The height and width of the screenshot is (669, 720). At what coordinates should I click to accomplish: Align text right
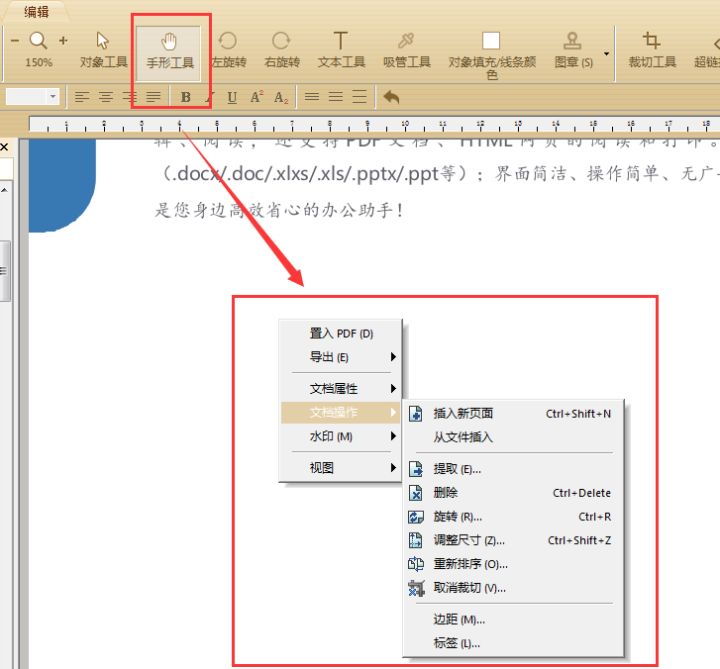click(x=129, y=97)
